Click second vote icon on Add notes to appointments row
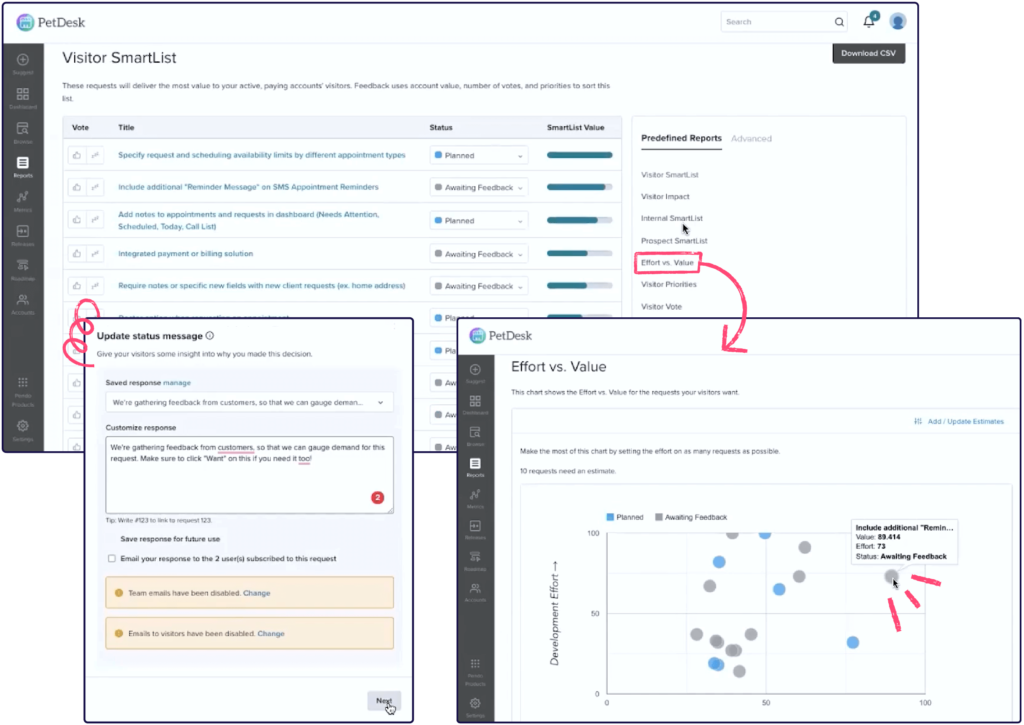This screenshot has height=725, width=1024. (x=95, y=220)
